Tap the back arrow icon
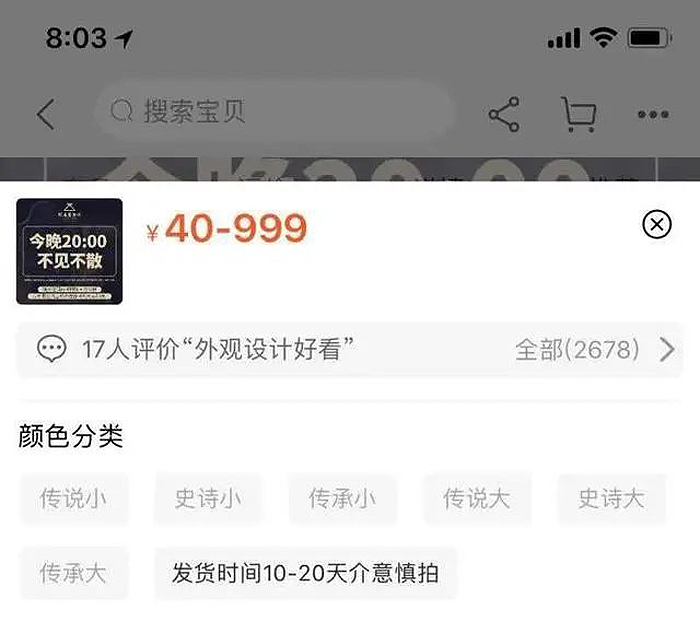Viewport: 700px width, 622px height. click(46, 114)
